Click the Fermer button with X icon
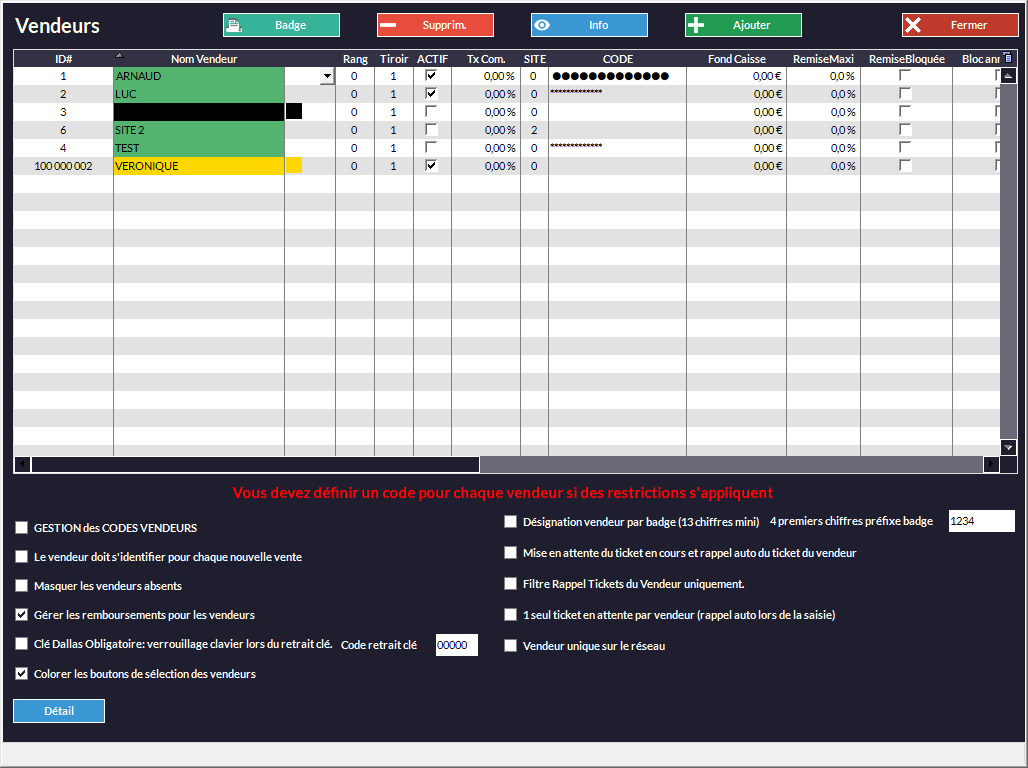 coord(960,25)
